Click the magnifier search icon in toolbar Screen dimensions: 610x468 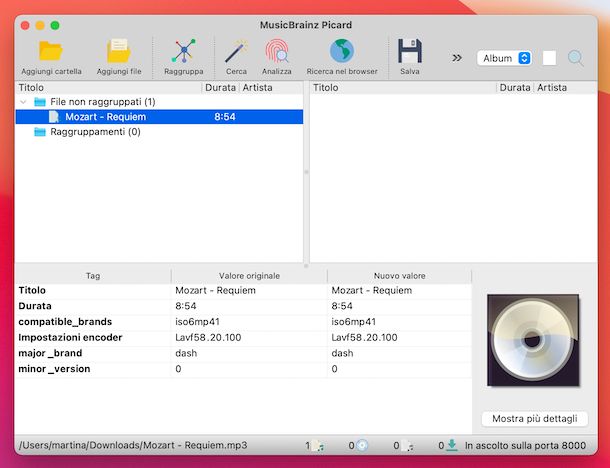575,58
